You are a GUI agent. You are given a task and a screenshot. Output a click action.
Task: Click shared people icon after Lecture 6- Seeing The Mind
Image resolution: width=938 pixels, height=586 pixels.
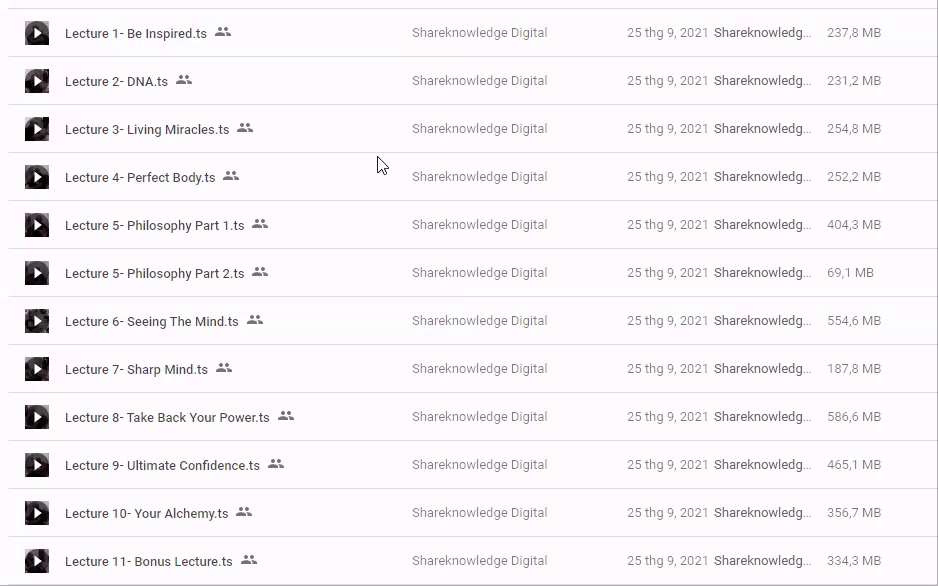pos(255,320)
